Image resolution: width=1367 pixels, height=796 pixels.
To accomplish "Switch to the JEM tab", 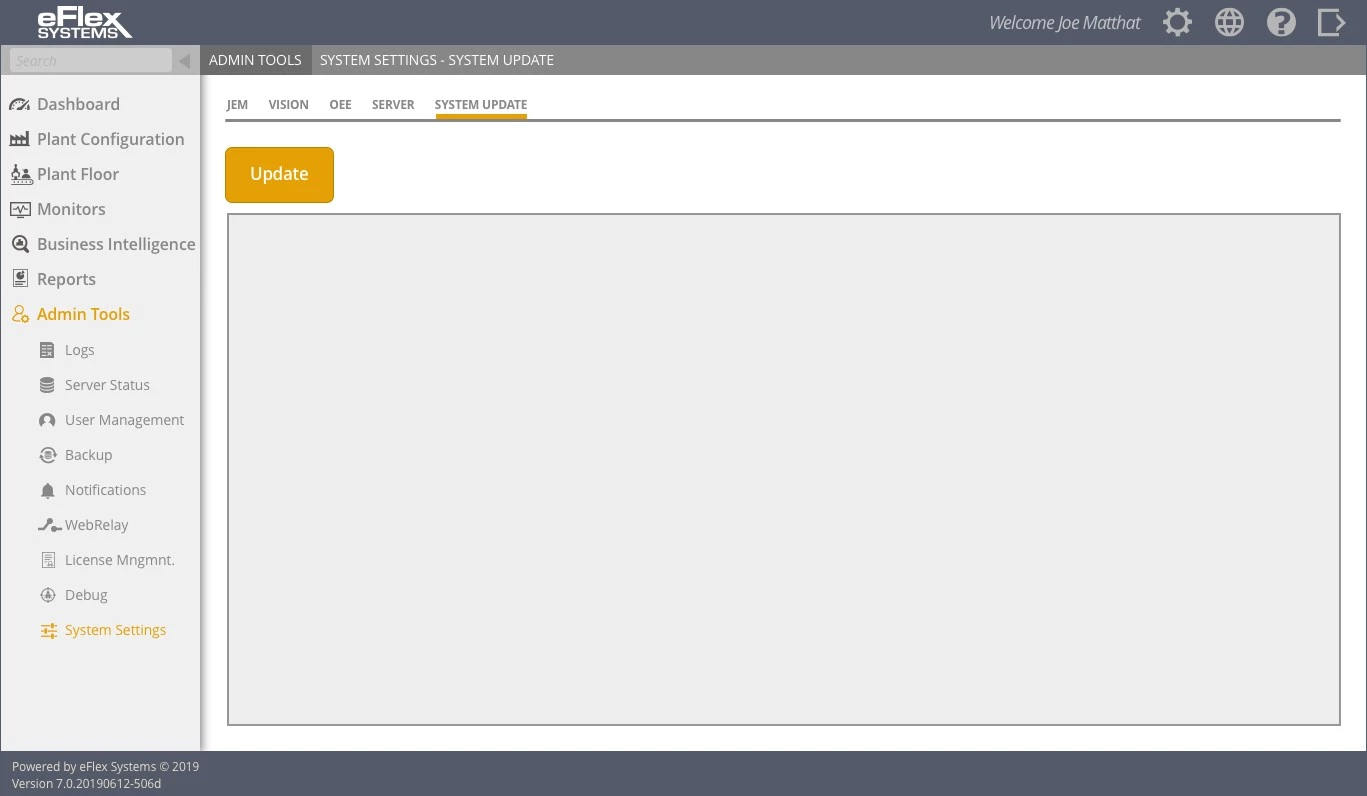I will point(237,104).
